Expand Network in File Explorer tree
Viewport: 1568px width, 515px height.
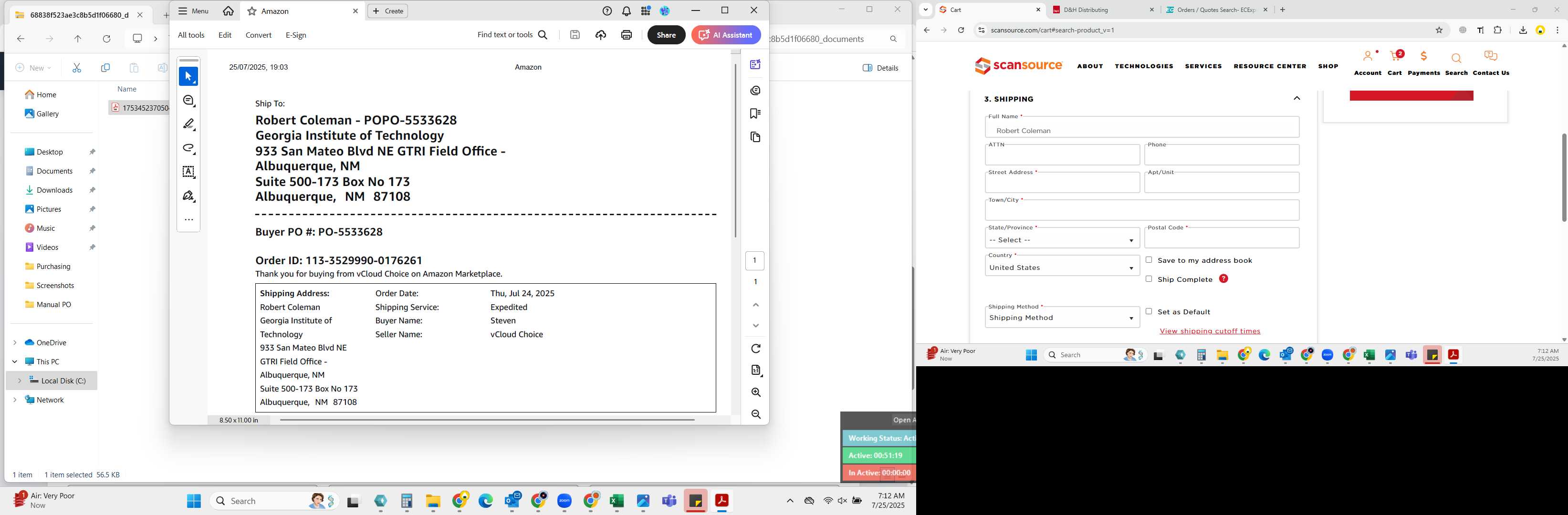(x=15, y=400)
